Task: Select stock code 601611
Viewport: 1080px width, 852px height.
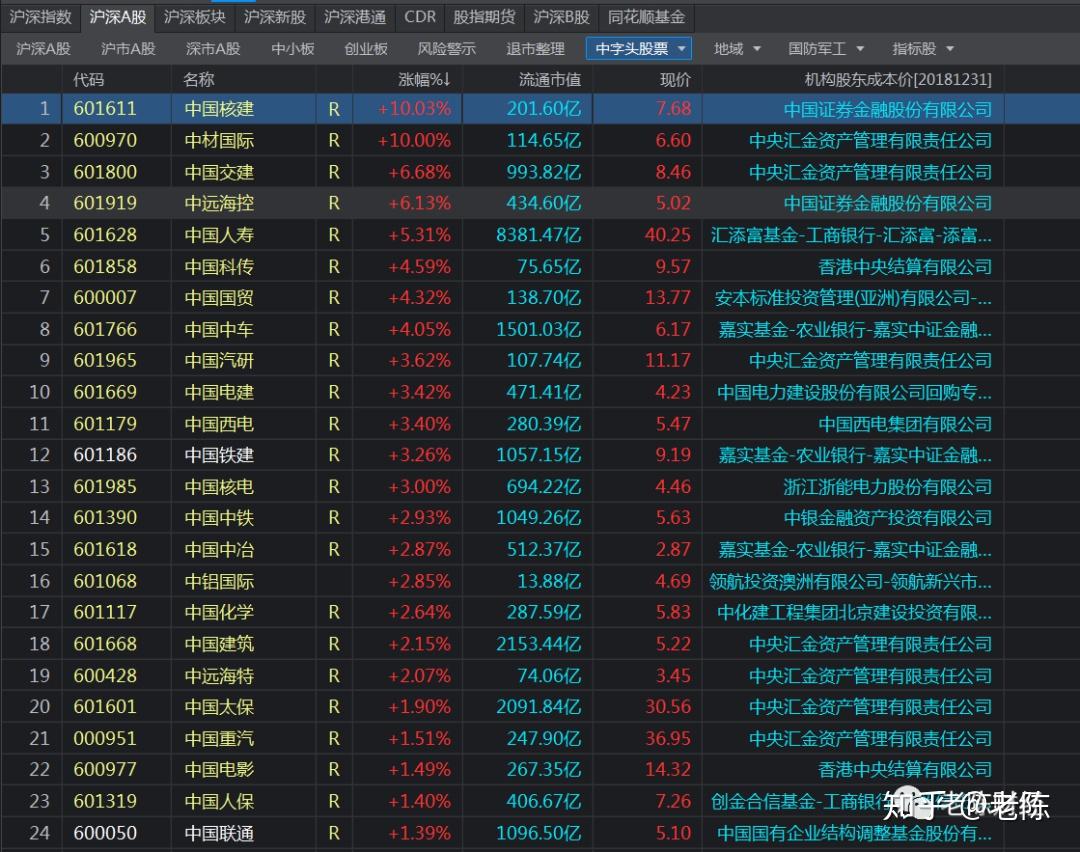Action: pos(105,109)
